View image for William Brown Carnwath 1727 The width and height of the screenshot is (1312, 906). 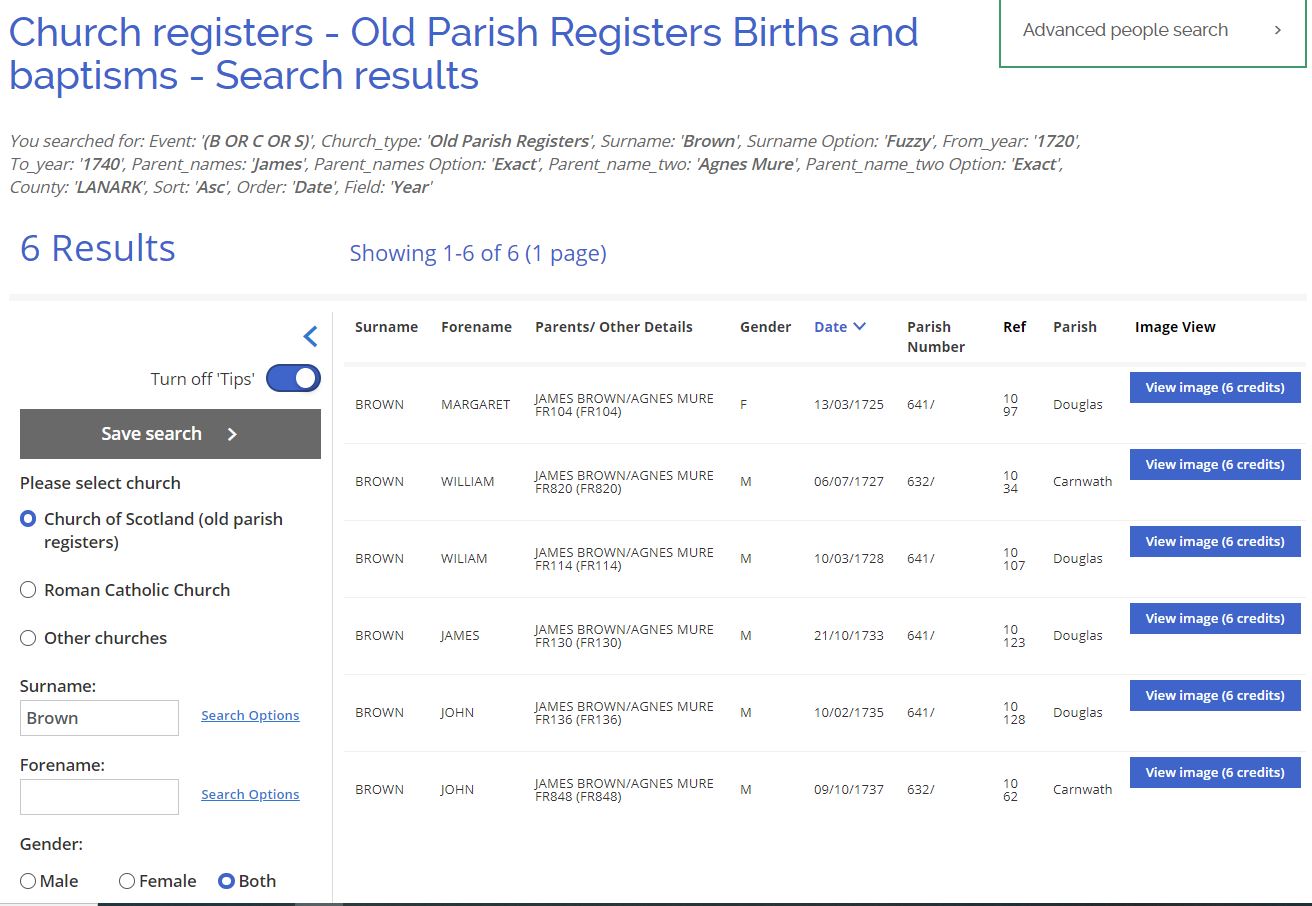(x=1214, y=465)
